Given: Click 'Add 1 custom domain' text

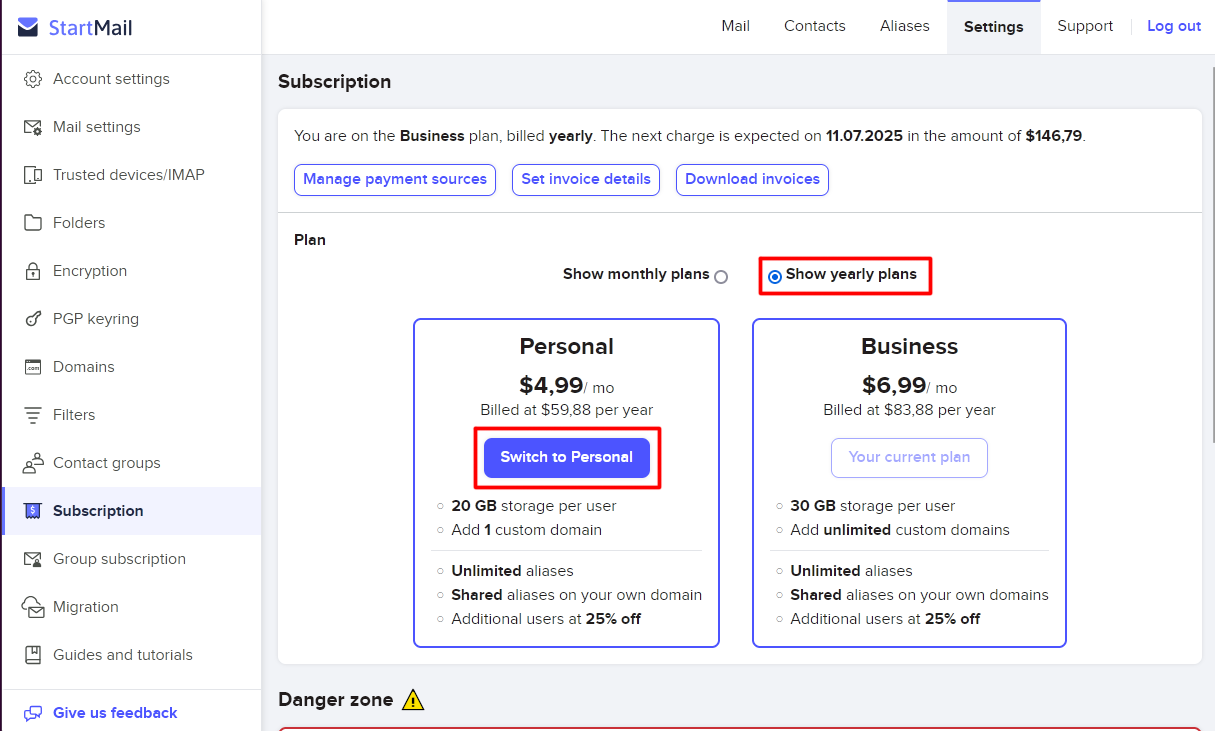Looking at the screenshot, I should click(527, 530).
